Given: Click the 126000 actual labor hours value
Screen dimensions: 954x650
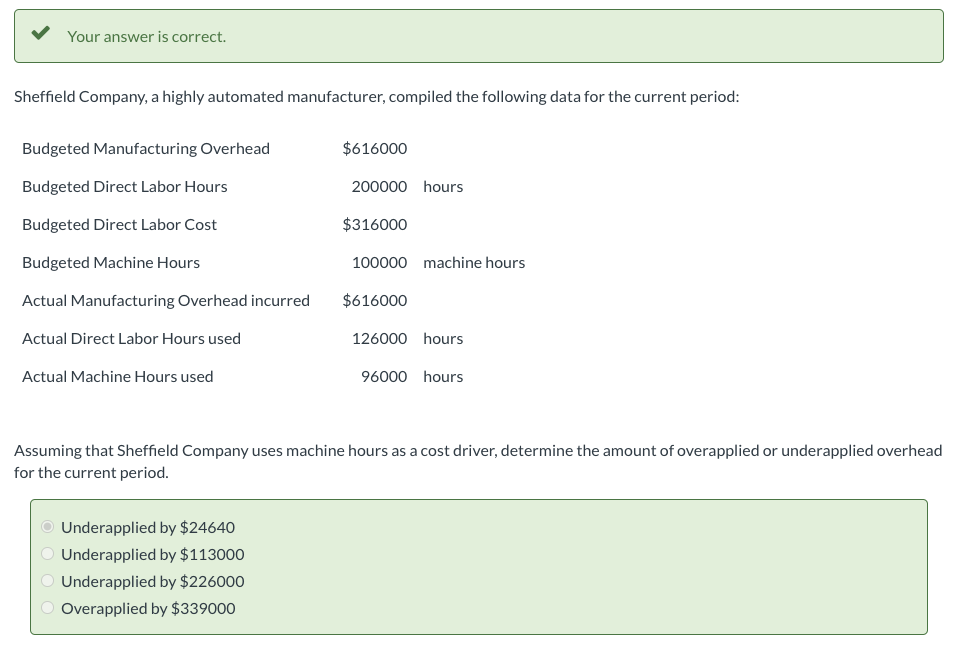Looking at the screenshot, I should [x=379, y=338].
